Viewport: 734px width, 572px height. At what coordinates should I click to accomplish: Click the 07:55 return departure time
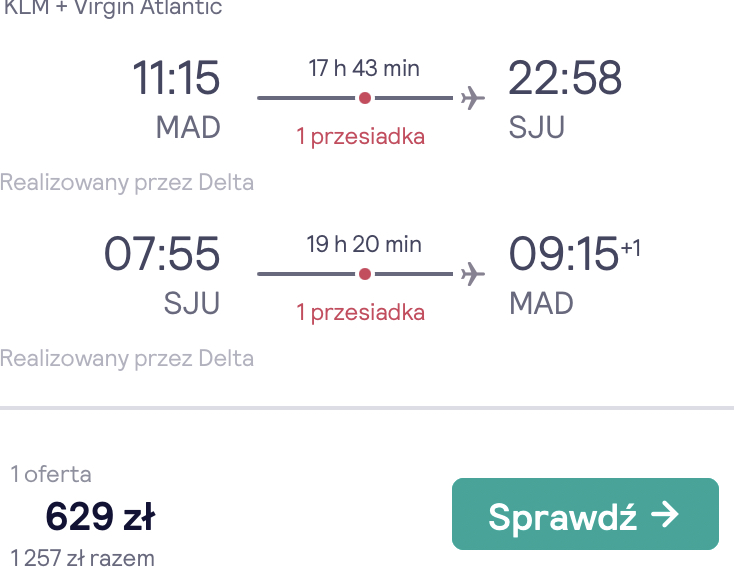point(161,254)
